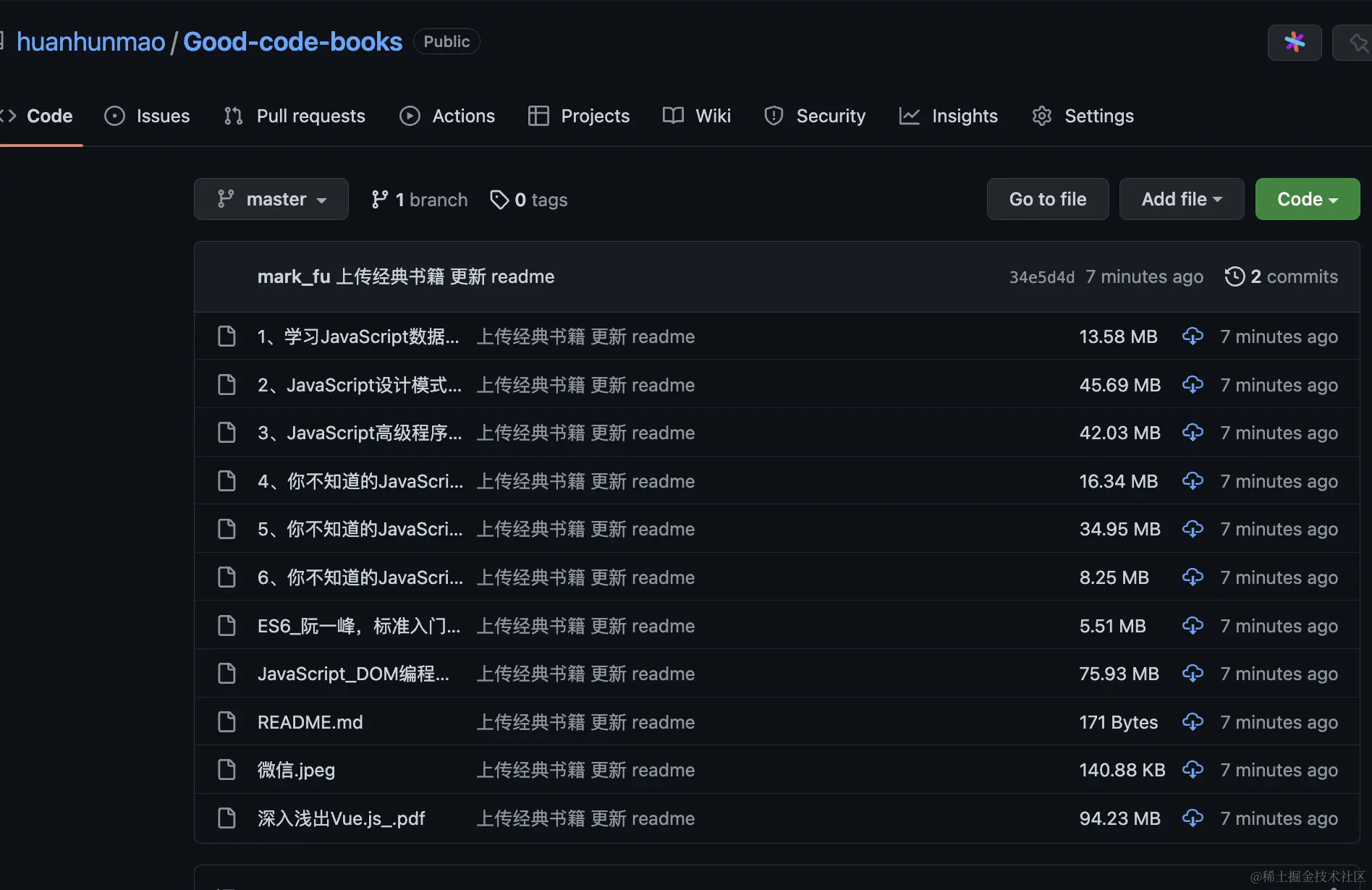Go to the Pull requests tab
This screenshot has height=890, width=1372.
pyautogui.click(x=295, y=116)
